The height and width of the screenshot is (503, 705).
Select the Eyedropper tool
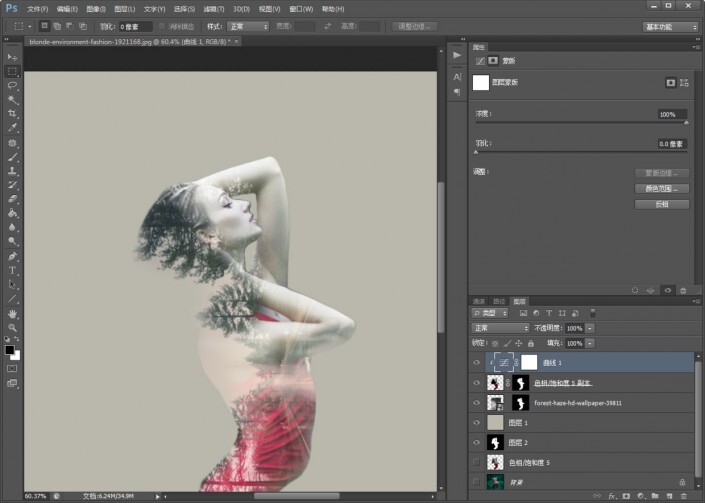pos(12,129)
